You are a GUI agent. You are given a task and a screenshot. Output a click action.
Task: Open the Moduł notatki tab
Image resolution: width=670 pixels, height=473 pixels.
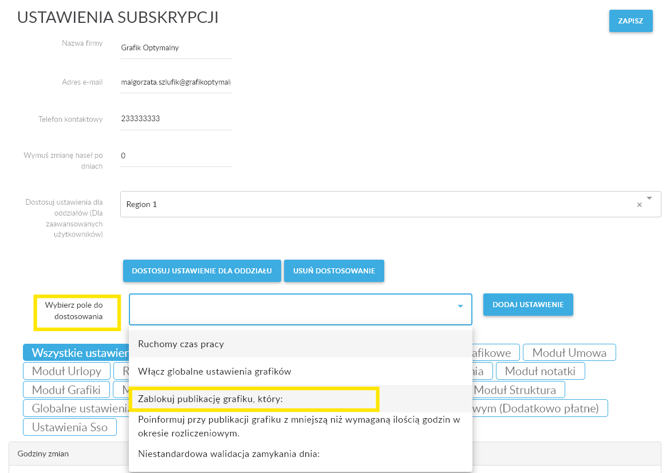(x=540, y=371)
